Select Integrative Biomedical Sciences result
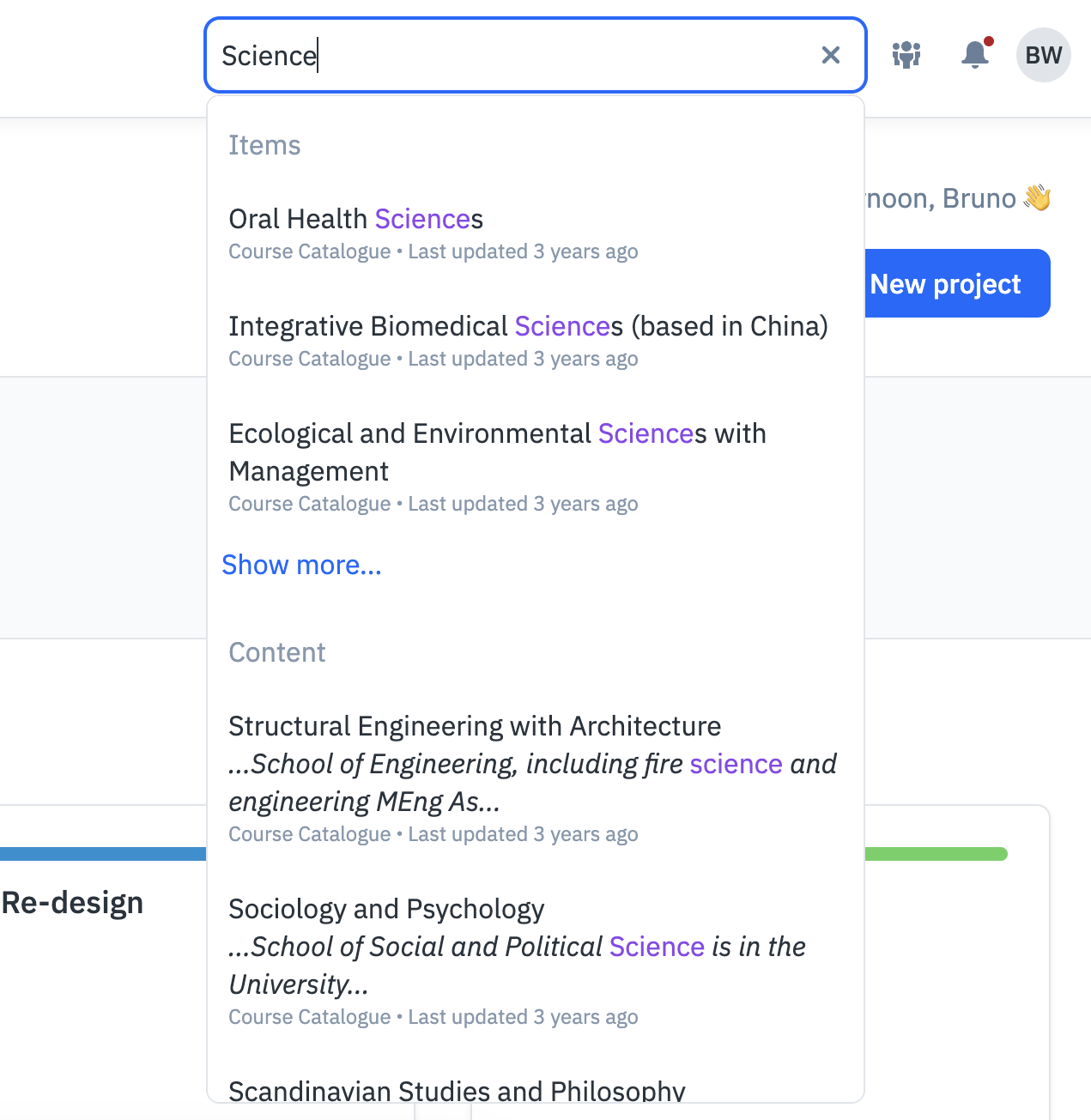The width and height of the screenshot is (1091, 1120). click(528, 326)
